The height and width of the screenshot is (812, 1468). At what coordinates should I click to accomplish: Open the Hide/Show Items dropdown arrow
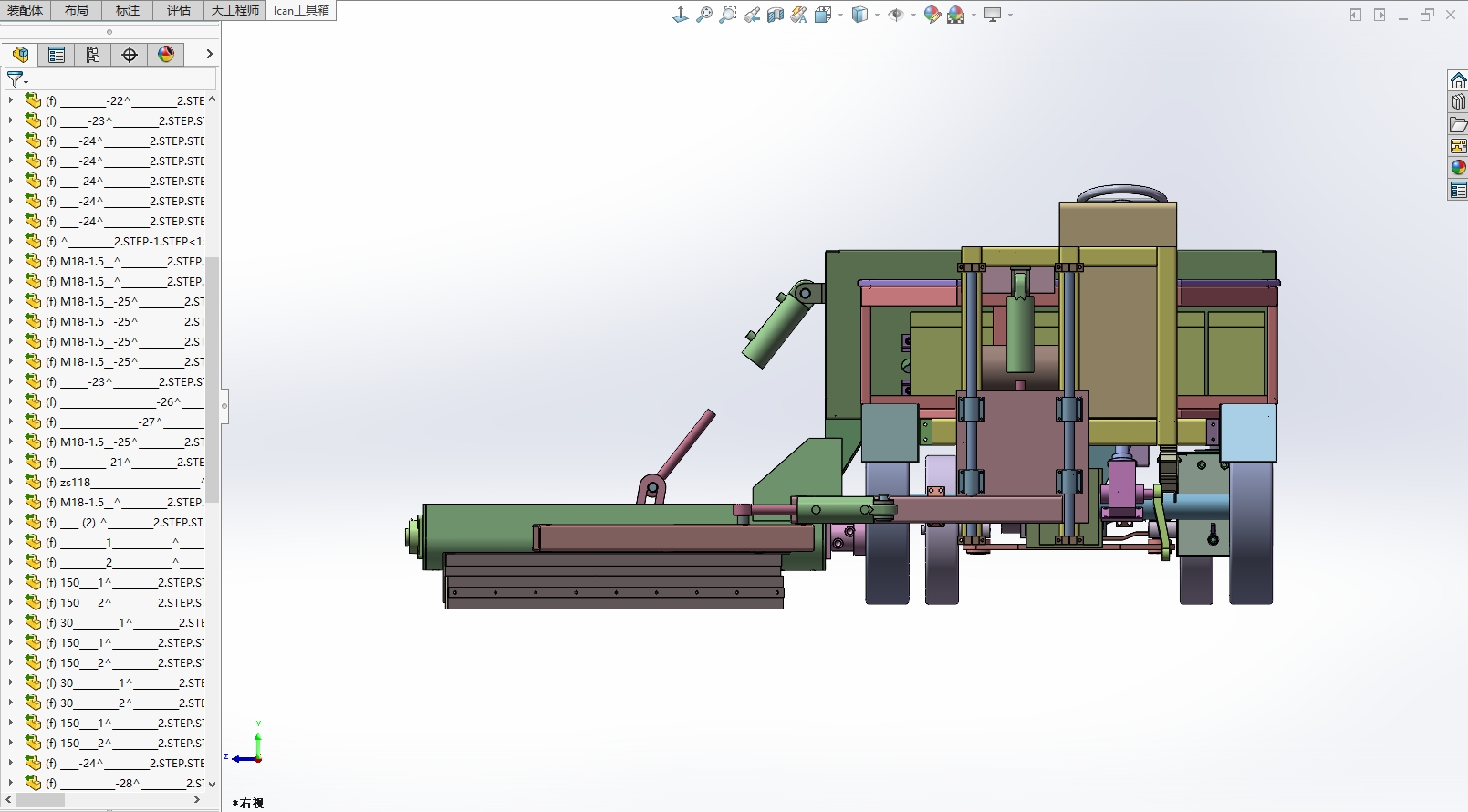pos(913,16)
